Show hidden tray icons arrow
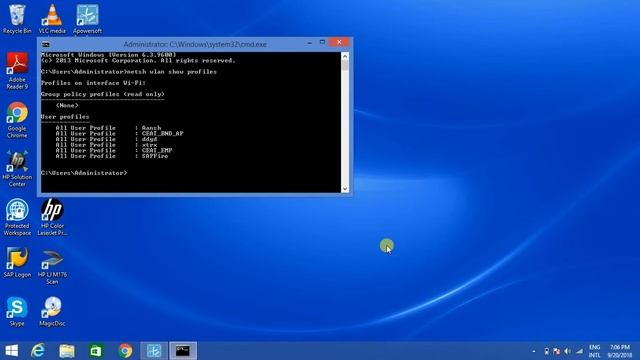 pyautogui.click(x=533, y=351)
